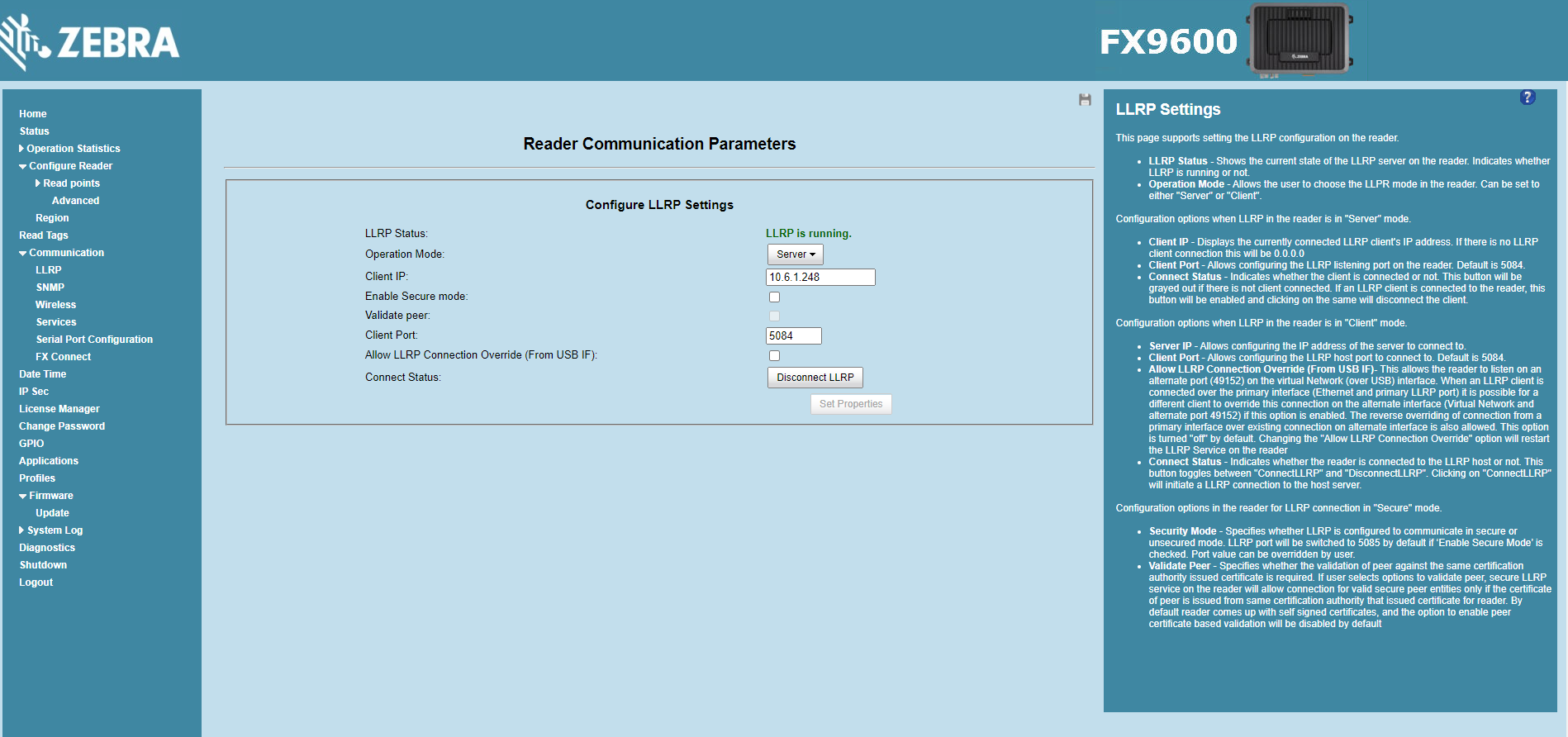Collapse the Communication menu
The height and width of the screenshot is (737, 1568).
[61, 253]
